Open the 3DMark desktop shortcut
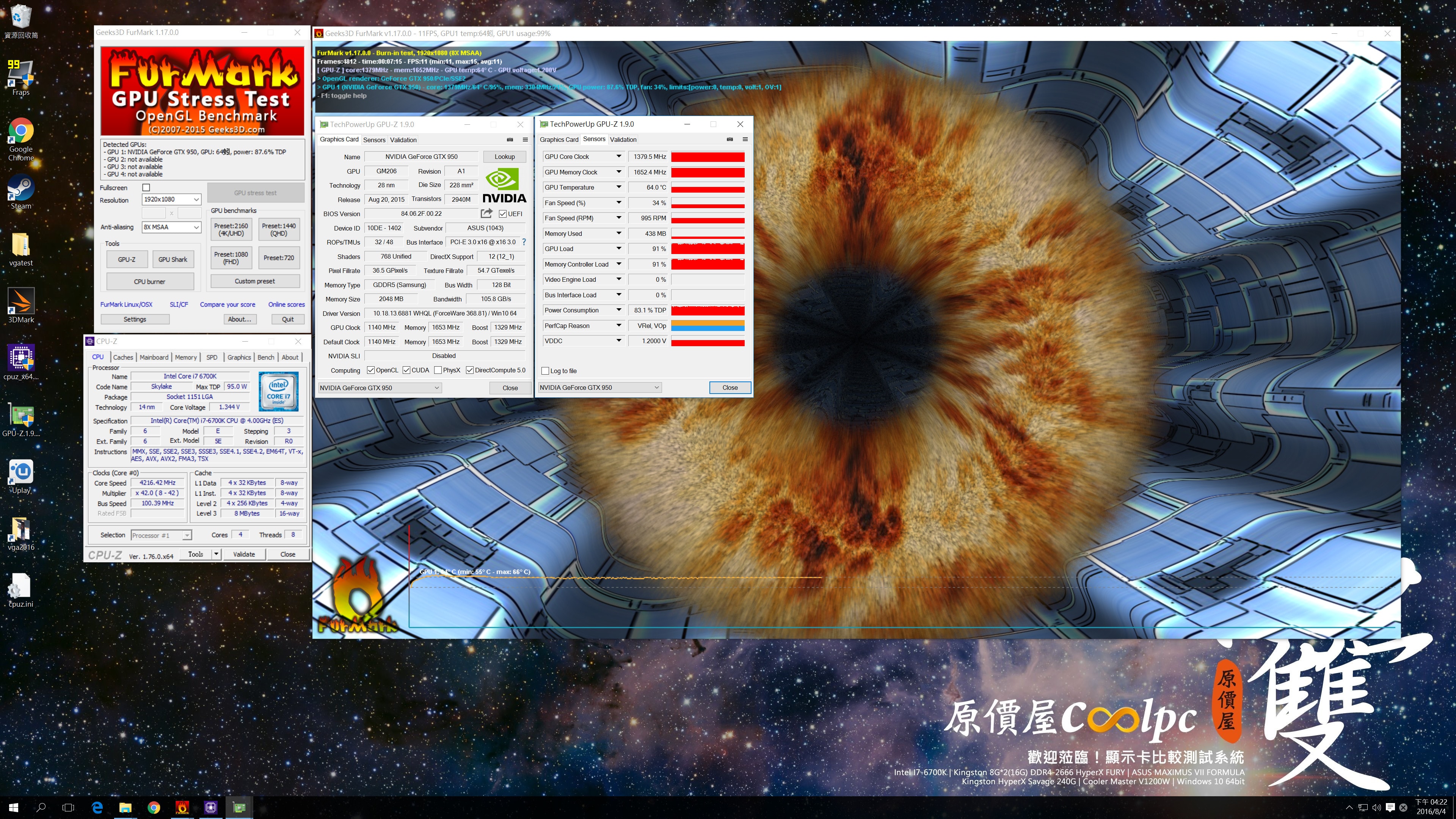1456x819 pixels. click(x=21, y=305)
